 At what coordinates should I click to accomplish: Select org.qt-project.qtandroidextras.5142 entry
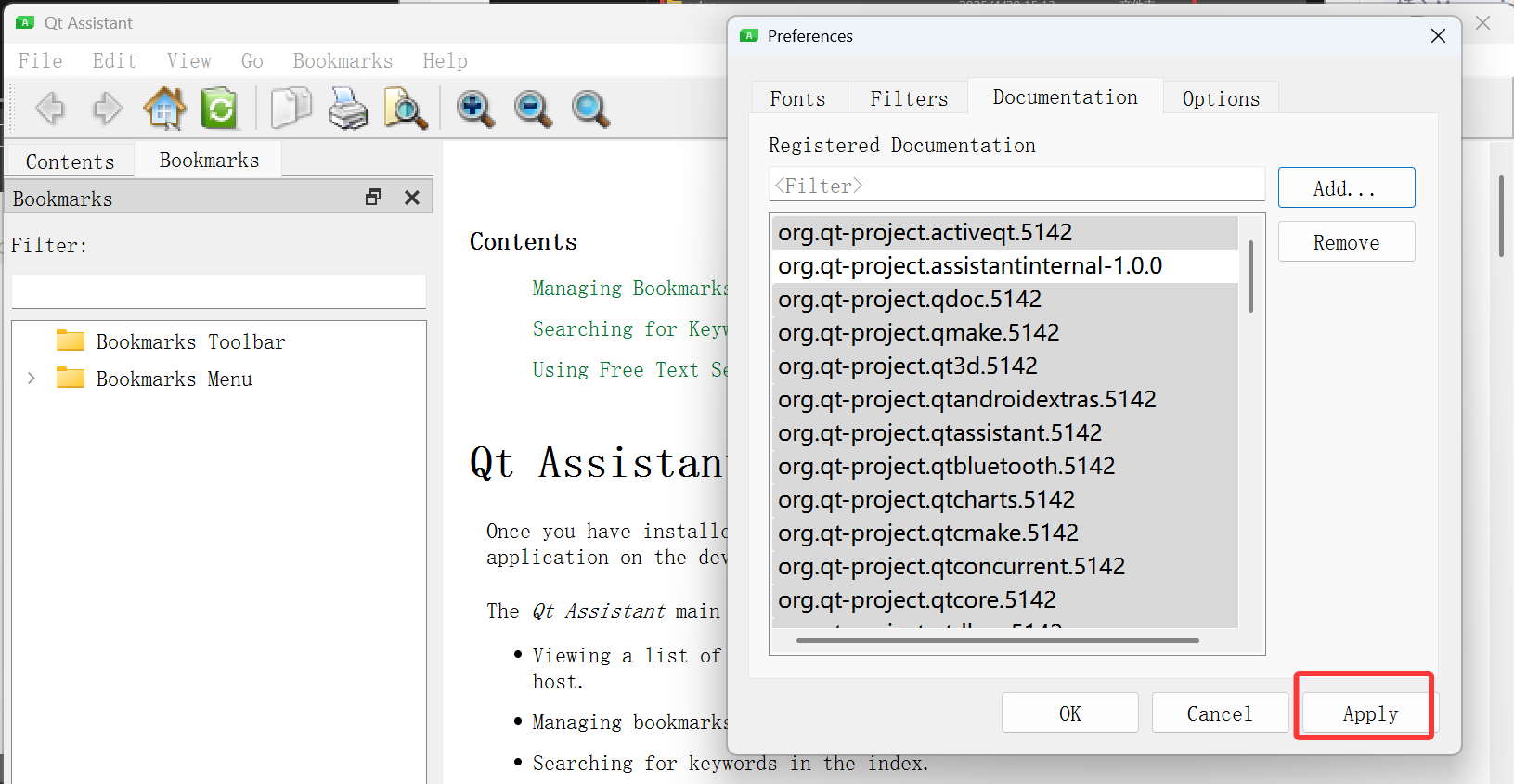point(1005,399)
